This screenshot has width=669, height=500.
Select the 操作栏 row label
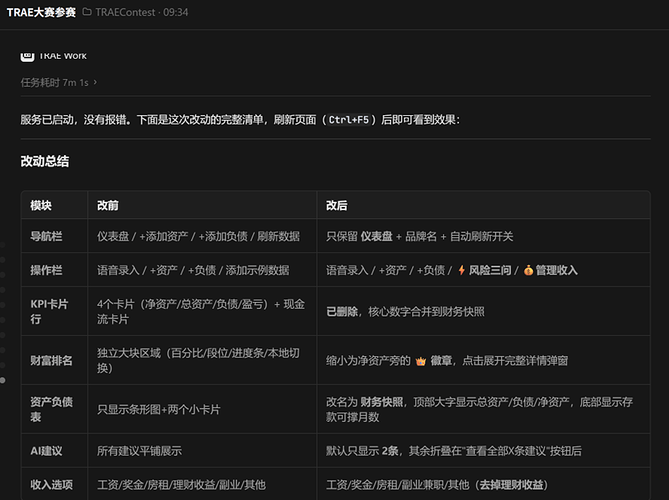46,270
